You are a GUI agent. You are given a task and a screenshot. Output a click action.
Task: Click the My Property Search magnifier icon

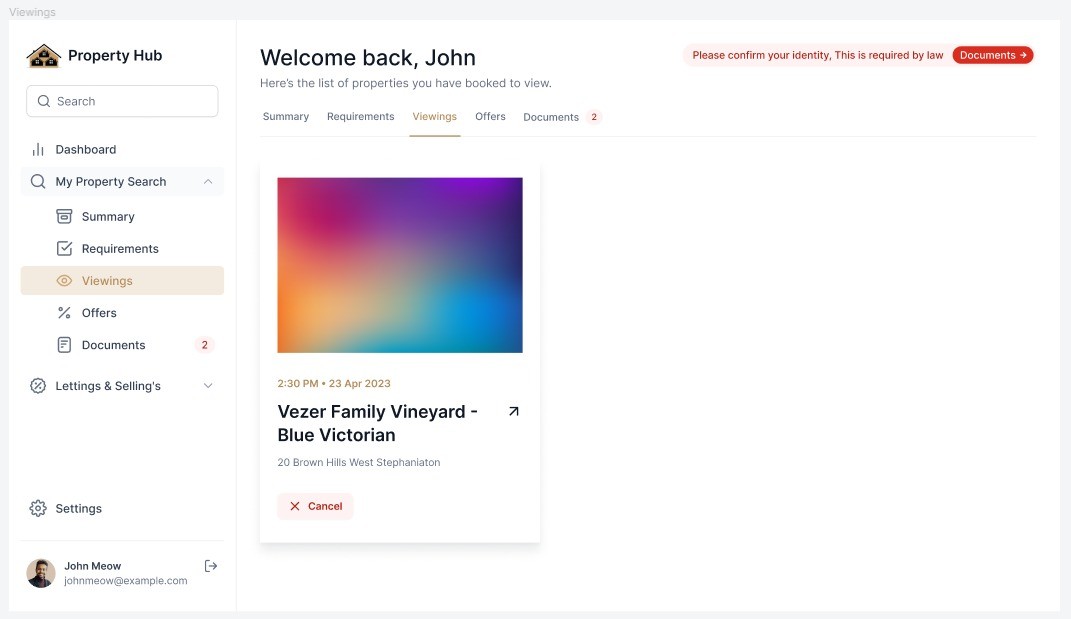(38, 182)
